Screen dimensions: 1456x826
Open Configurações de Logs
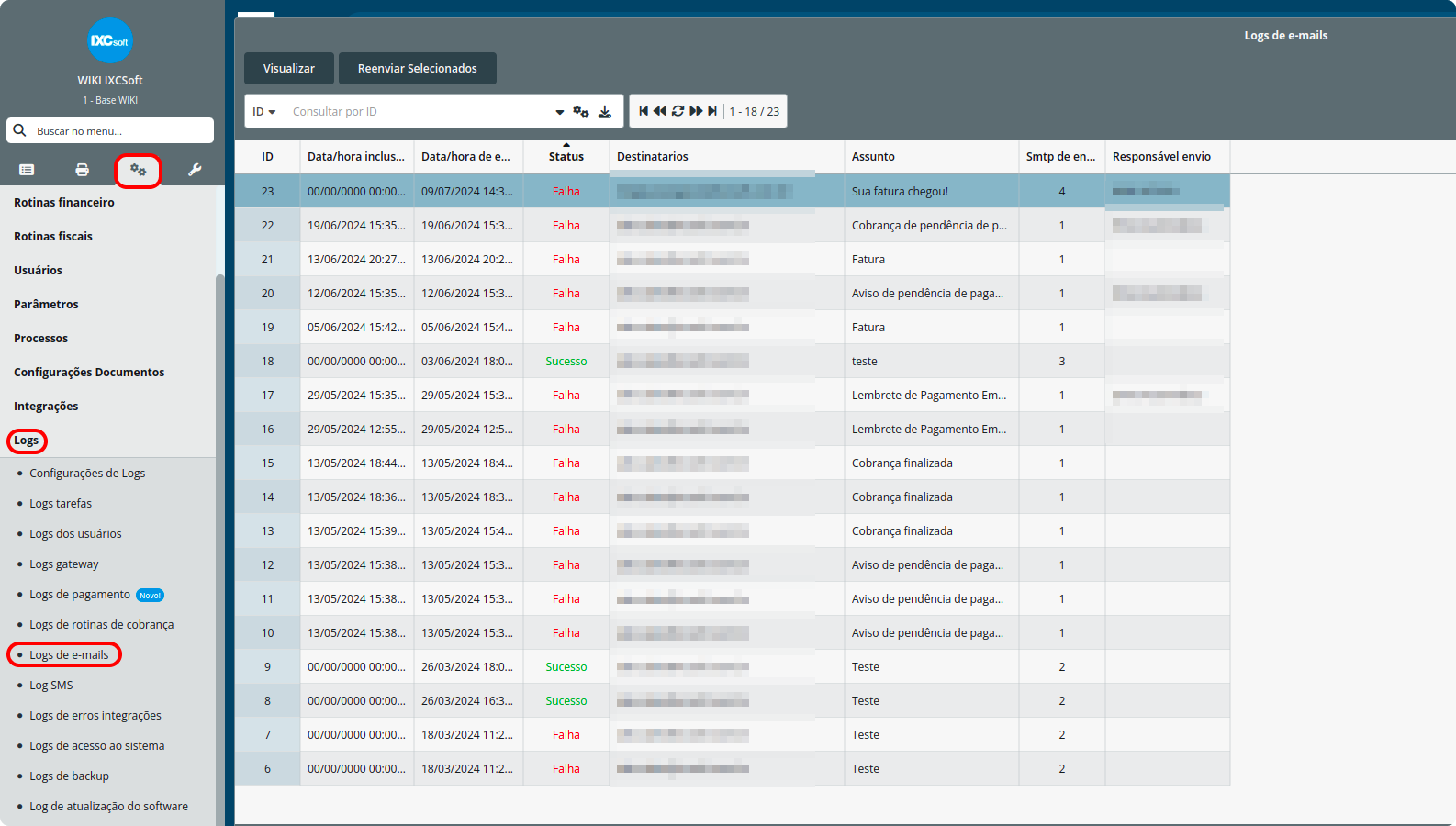click(x=87, y=474)
